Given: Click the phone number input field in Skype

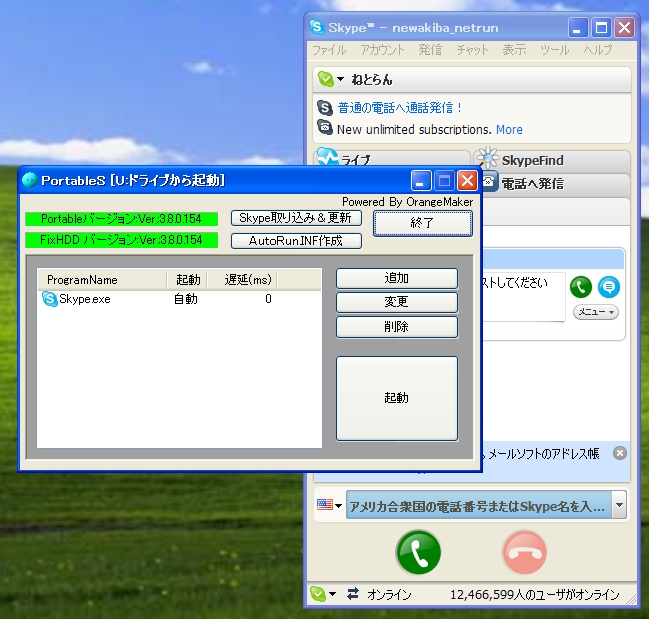Looking at the screenshot, I should [x=479, y=505].
